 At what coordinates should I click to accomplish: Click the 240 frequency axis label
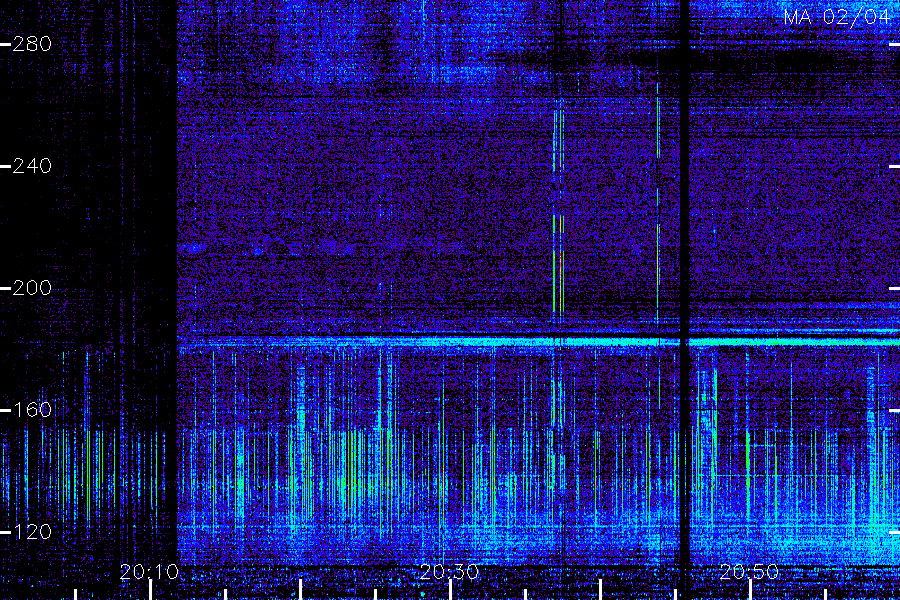click(32, 167)
